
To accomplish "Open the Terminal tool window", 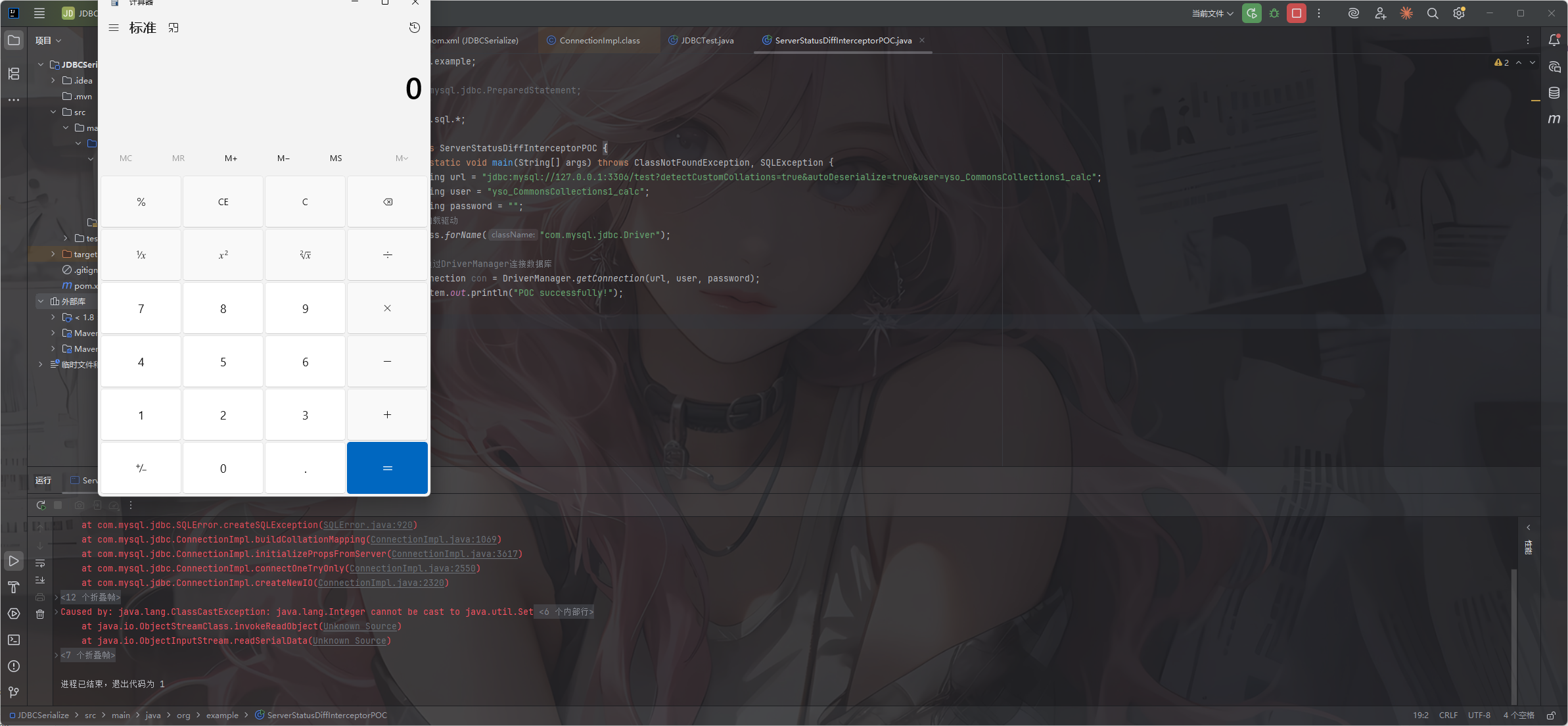I will point(14,640).
